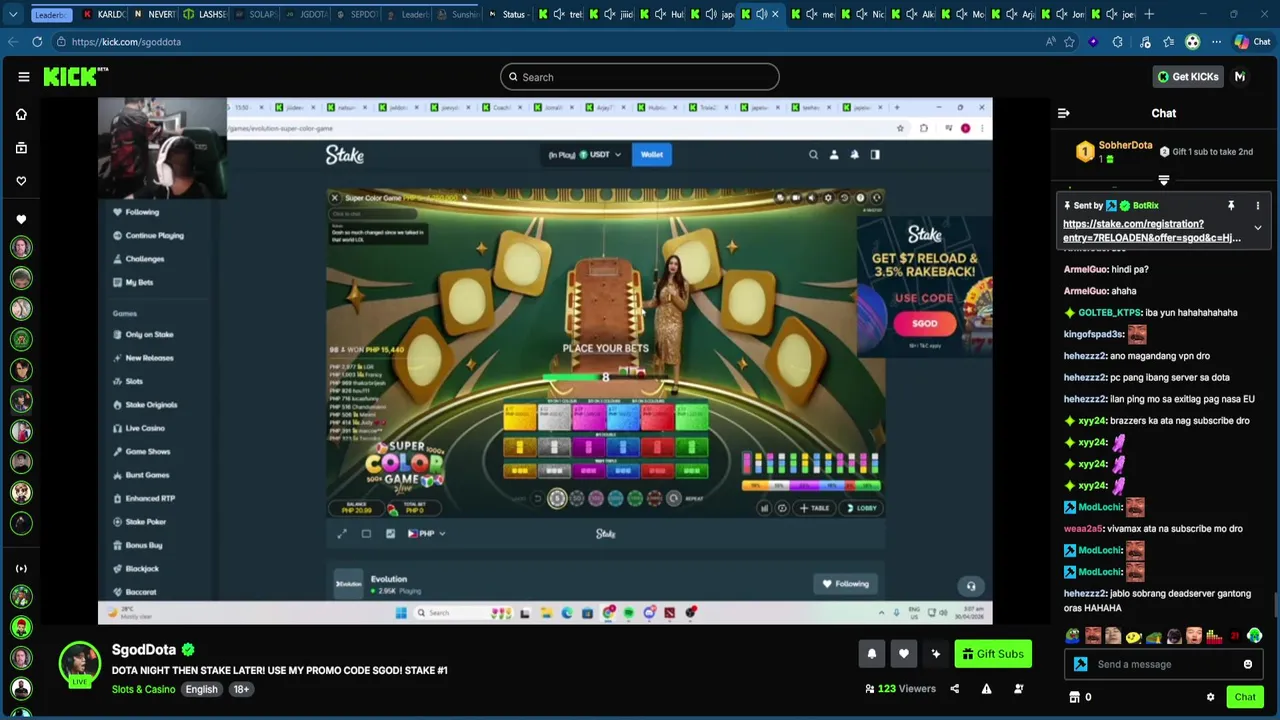Send the message with the Chat button
This screenshot has height=720, width=1280.
1245,697
